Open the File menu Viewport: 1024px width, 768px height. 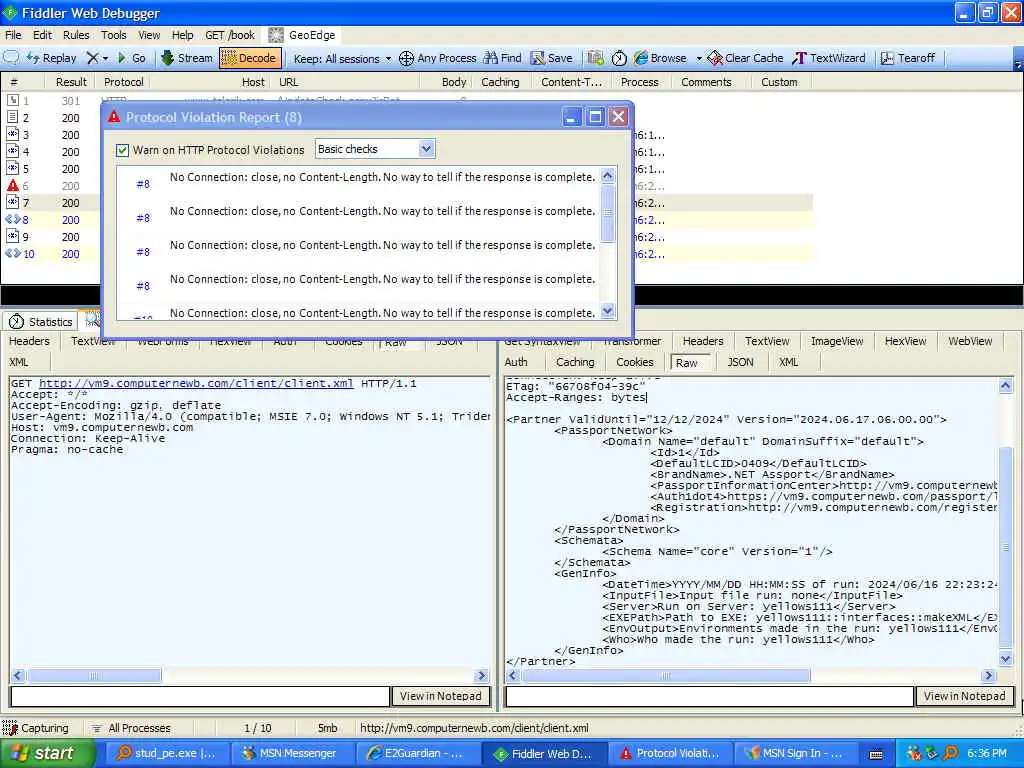tap(13, 35)
